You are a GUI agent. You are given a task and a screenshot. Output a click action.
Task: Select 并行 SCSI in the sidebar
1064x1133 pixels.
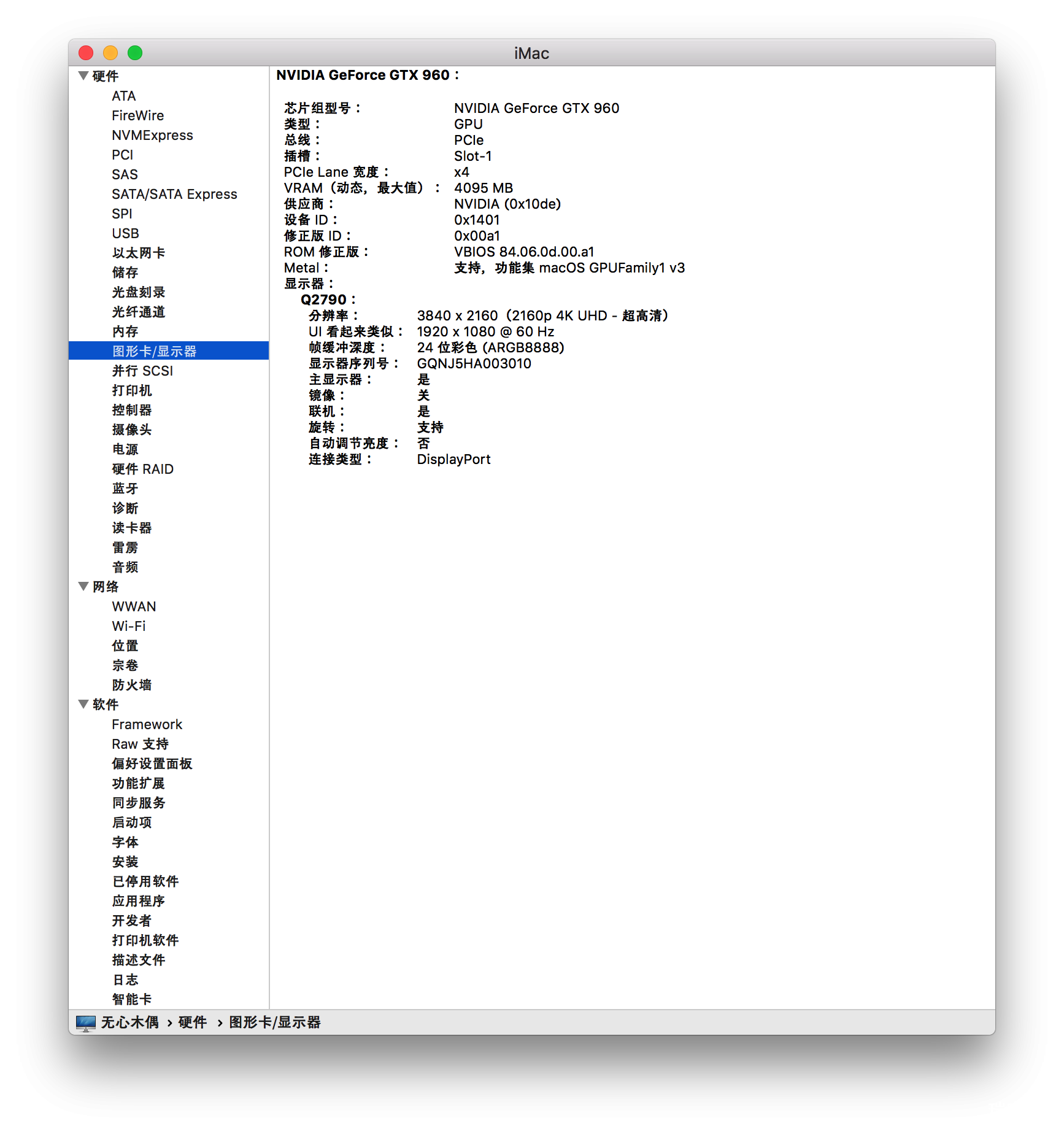coord(142,371)
